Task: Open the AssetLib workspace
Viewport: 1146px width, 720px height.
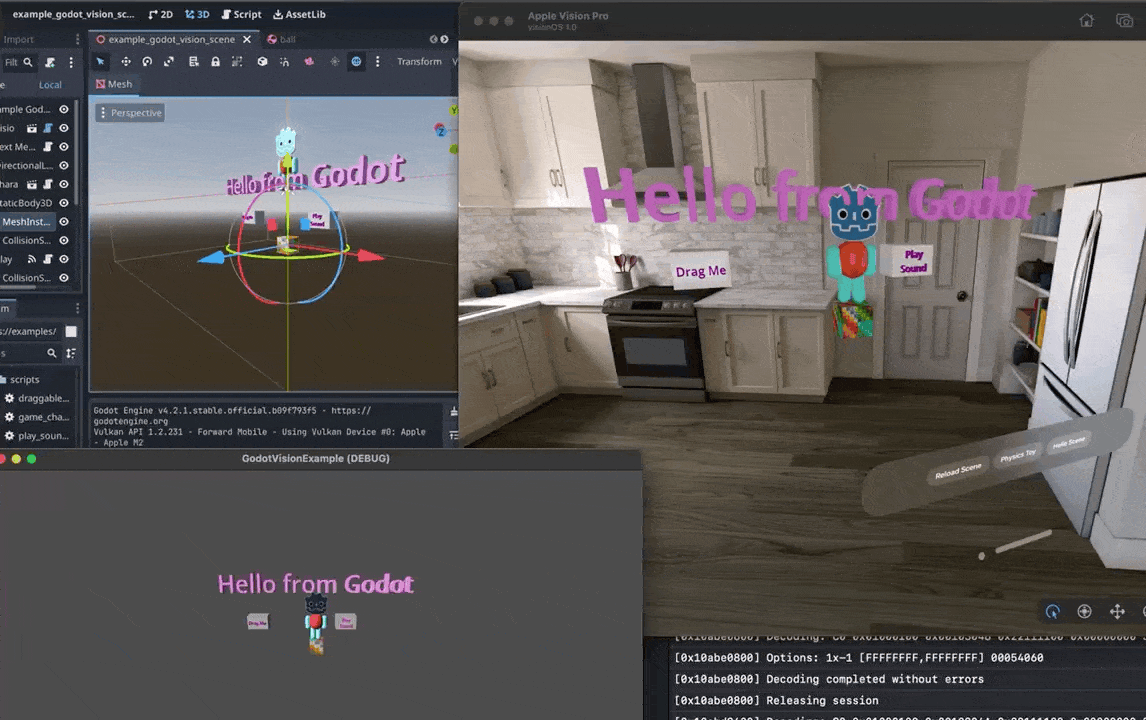Action: pyautogui.click(x=300, y=14)
